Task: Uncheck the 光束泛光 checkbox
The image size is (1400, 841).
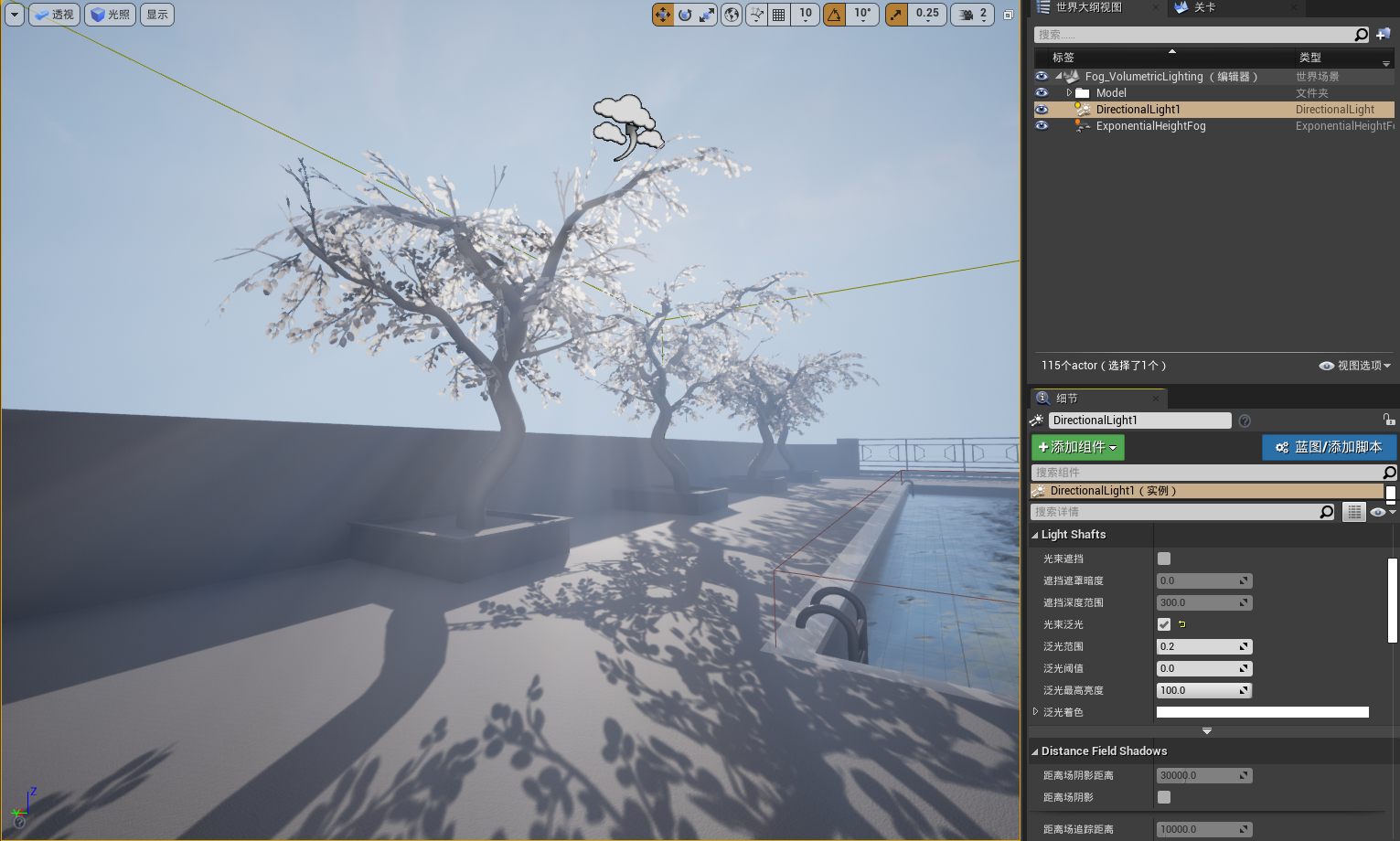Action: (1163, 624)
